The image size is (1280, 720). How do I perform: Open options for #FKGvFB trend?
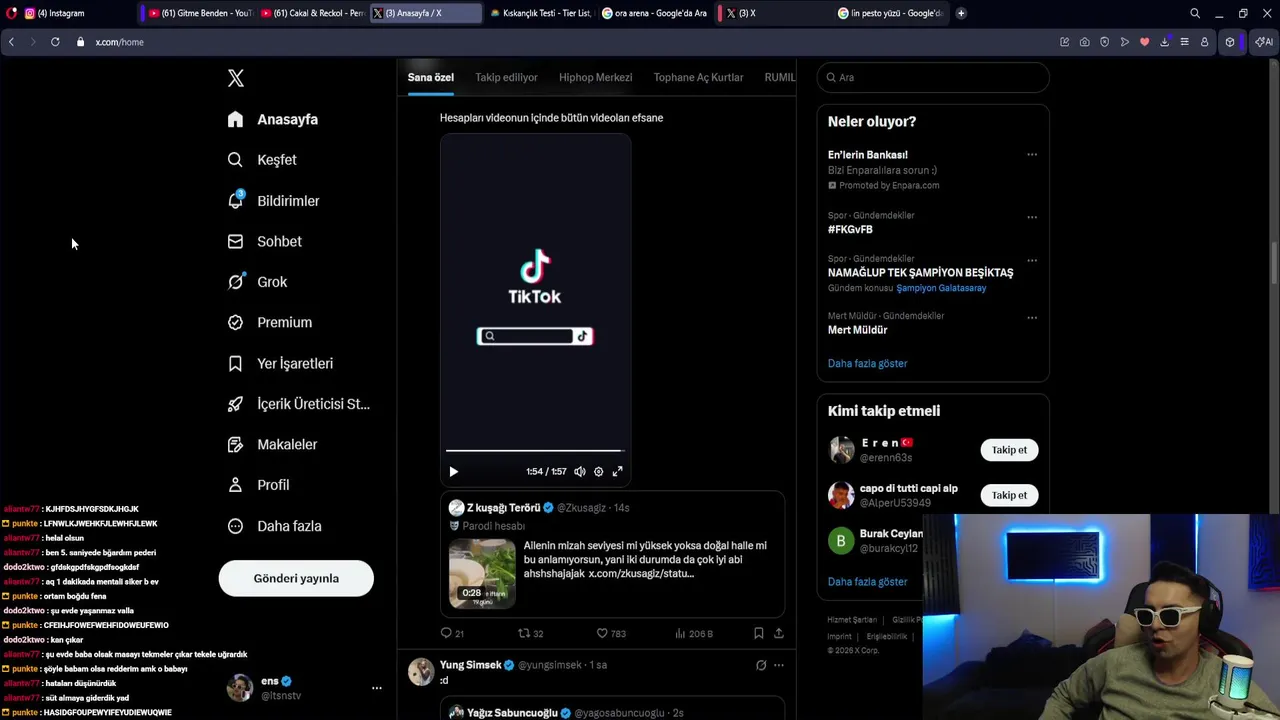pos(1032,217)
